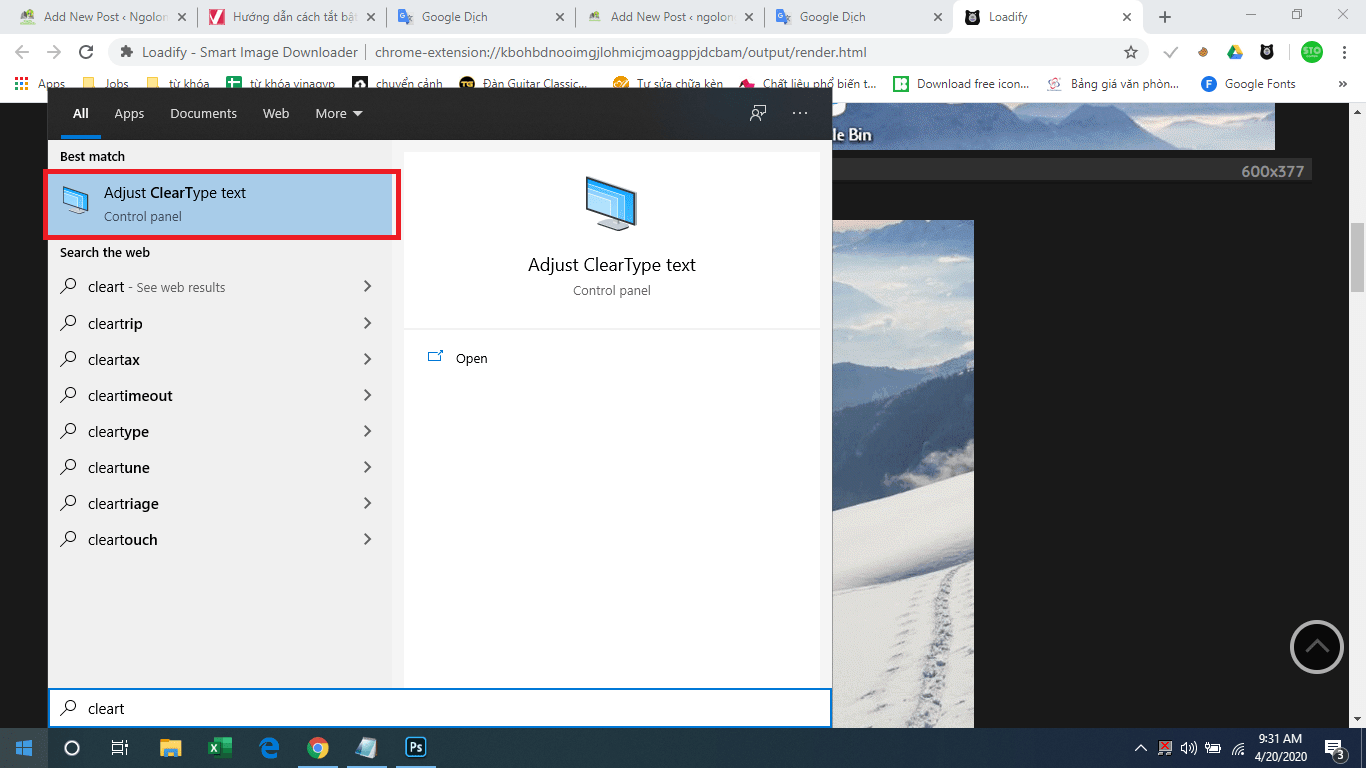Click the Microsoft Edge taskbar icon
The image size is (1366, 768).
point(268,747)
